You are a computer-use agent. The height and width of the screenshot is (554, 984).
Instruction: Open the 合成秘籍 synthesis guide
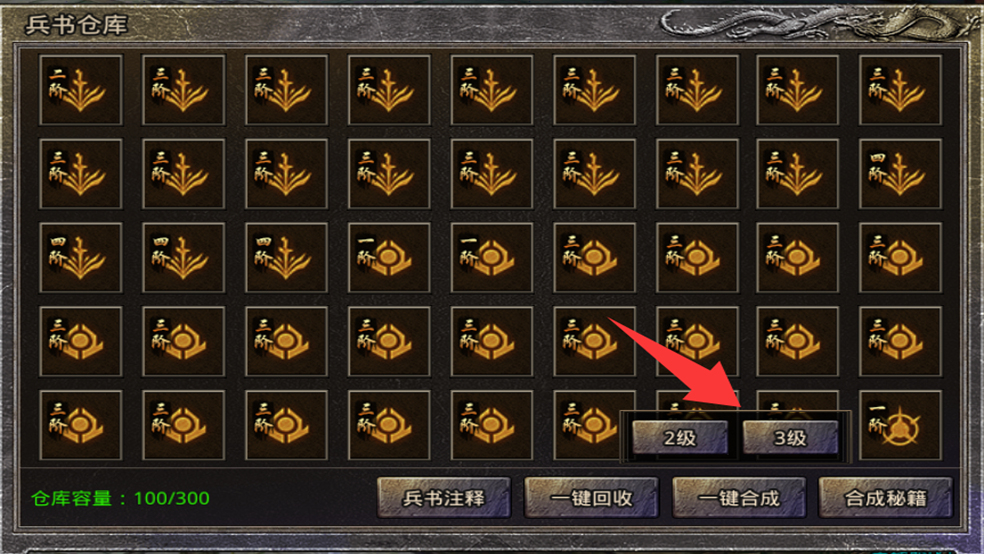point(885,498)
